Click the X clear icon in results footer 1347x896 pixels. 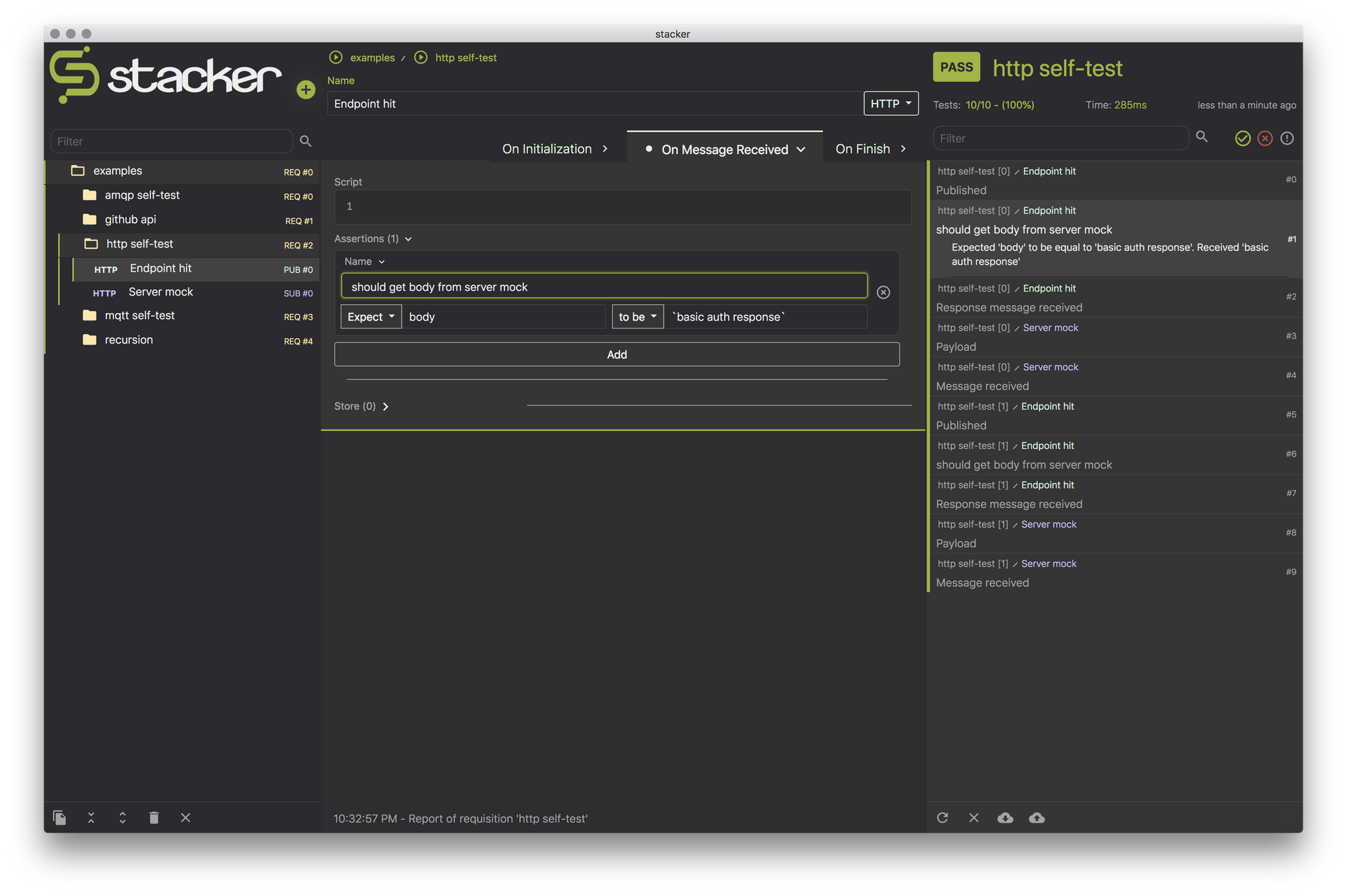[x=974, y=817]
